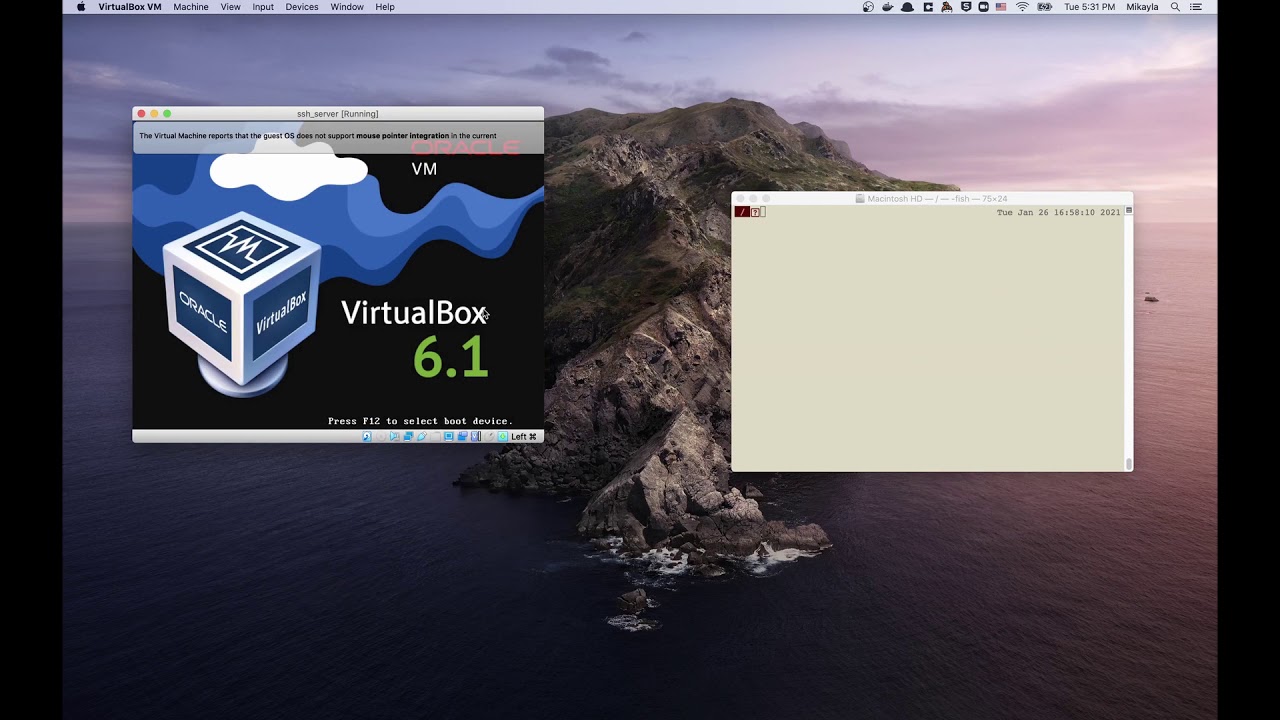Click the green zoom button of ssh_server window

[x=167, y=114]
